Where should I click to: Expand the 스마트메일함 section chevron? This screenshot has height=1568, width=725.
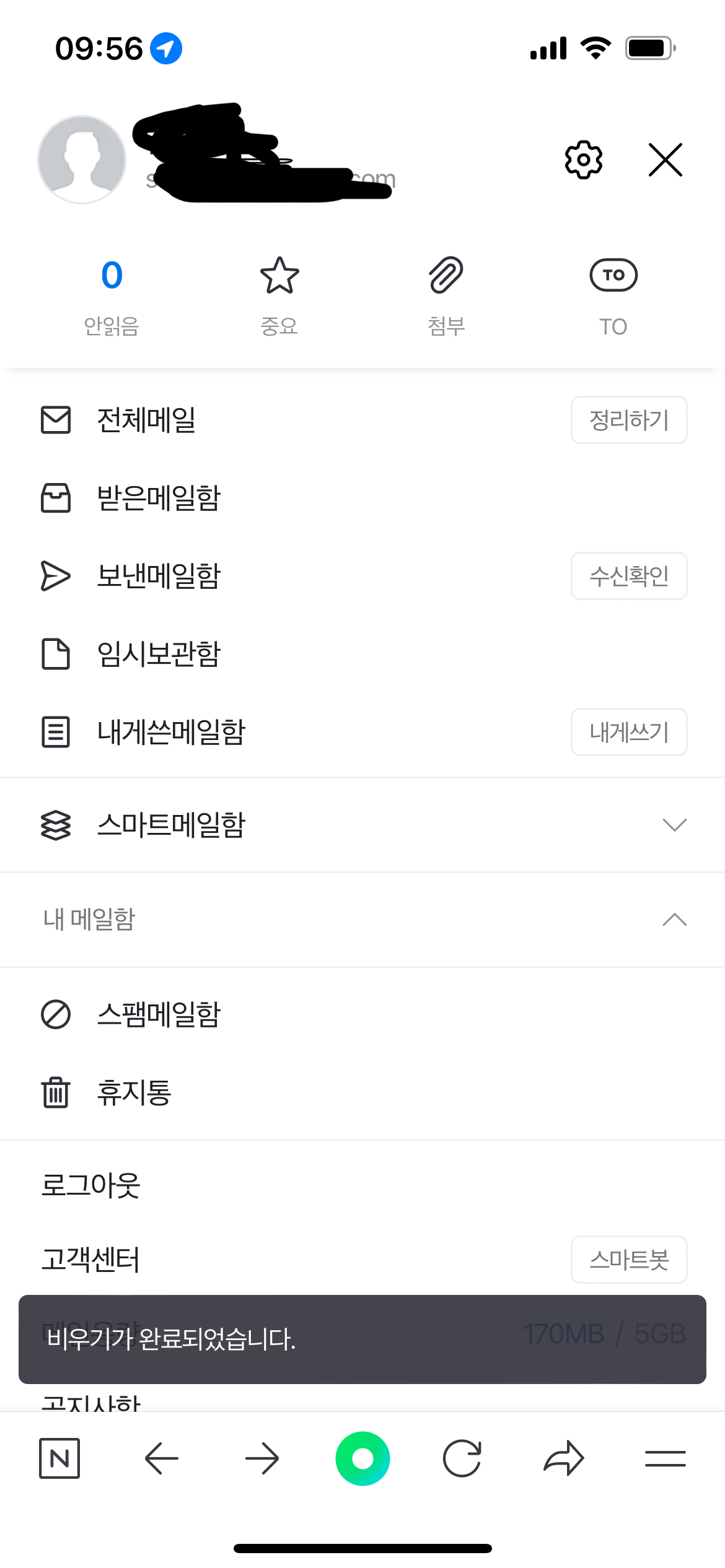674,825
